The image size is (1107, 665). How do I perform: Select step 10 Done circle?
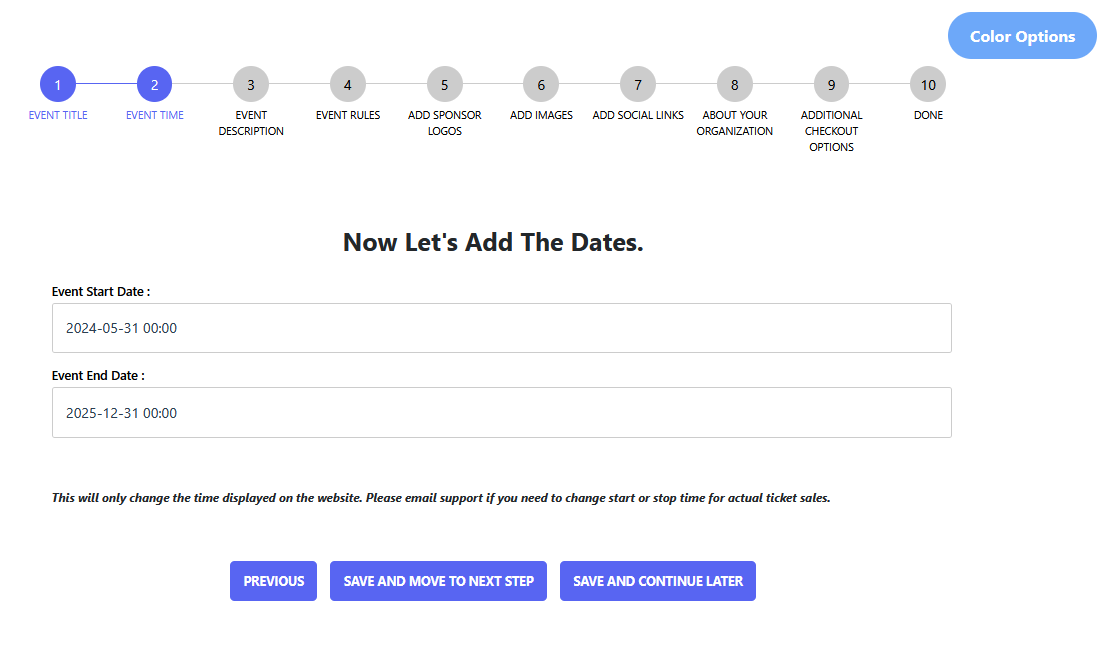928,85
